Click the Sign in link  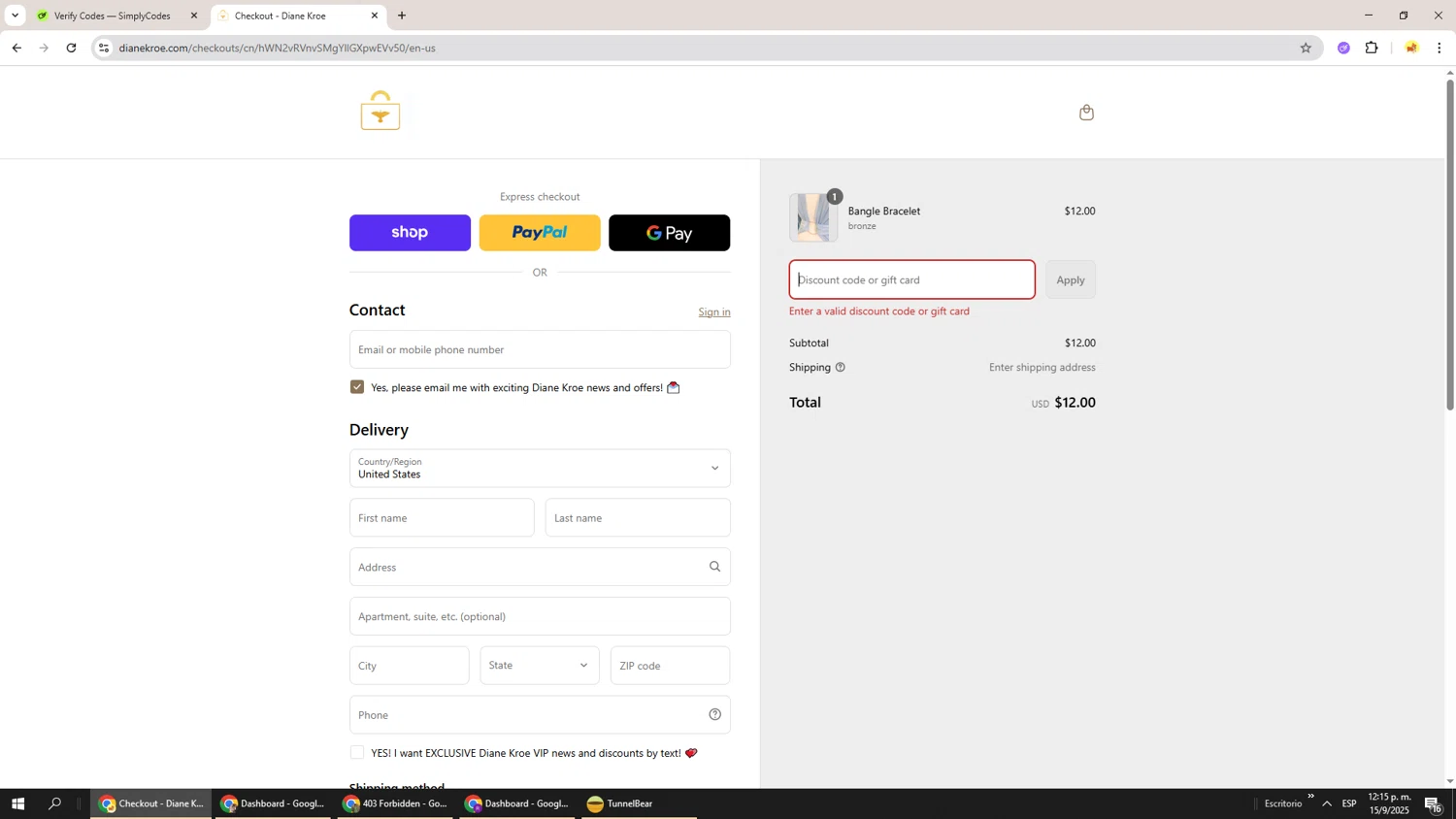[714, 311]
